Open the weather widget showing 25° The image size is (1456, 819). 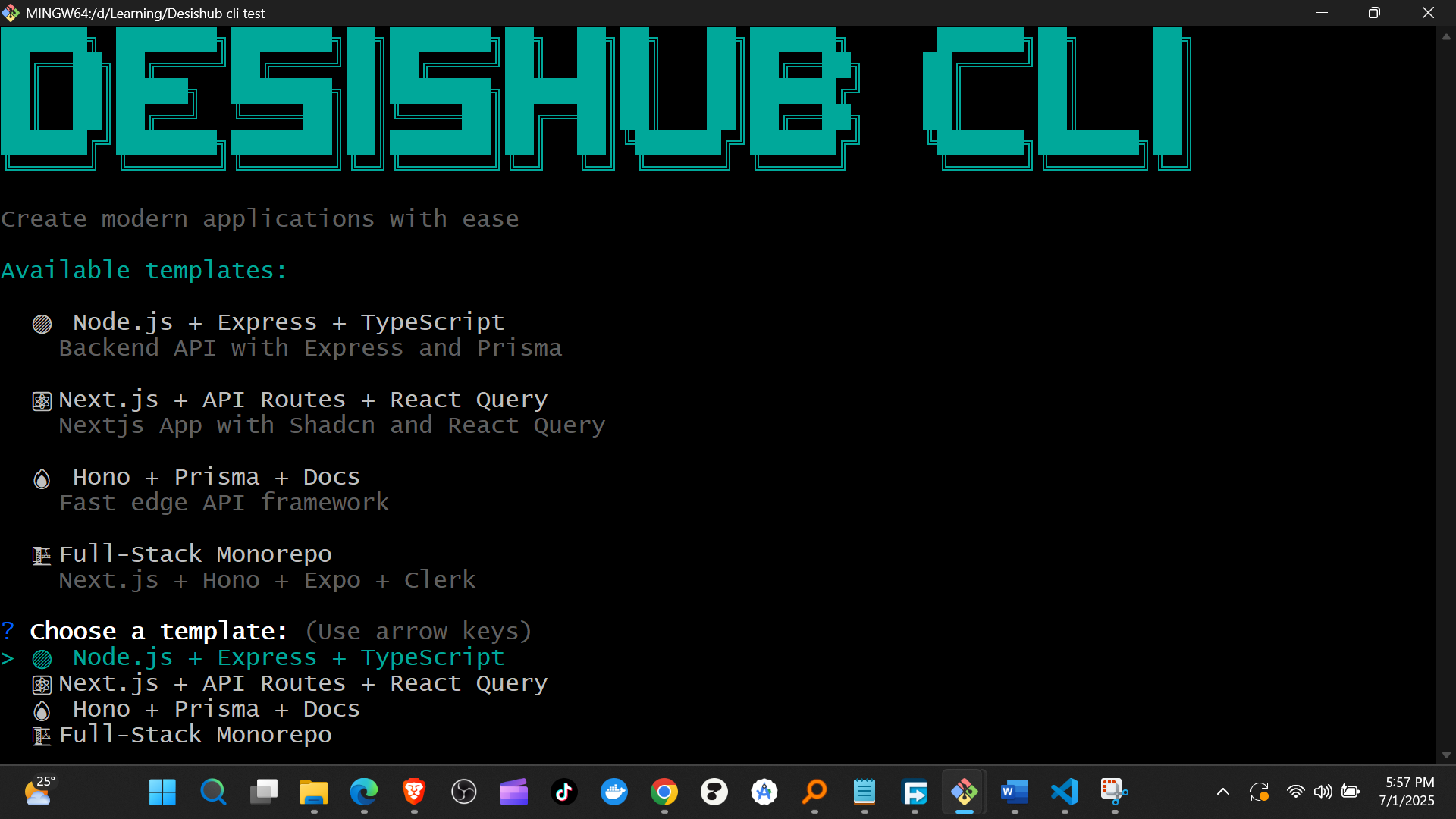click(39, 791)
